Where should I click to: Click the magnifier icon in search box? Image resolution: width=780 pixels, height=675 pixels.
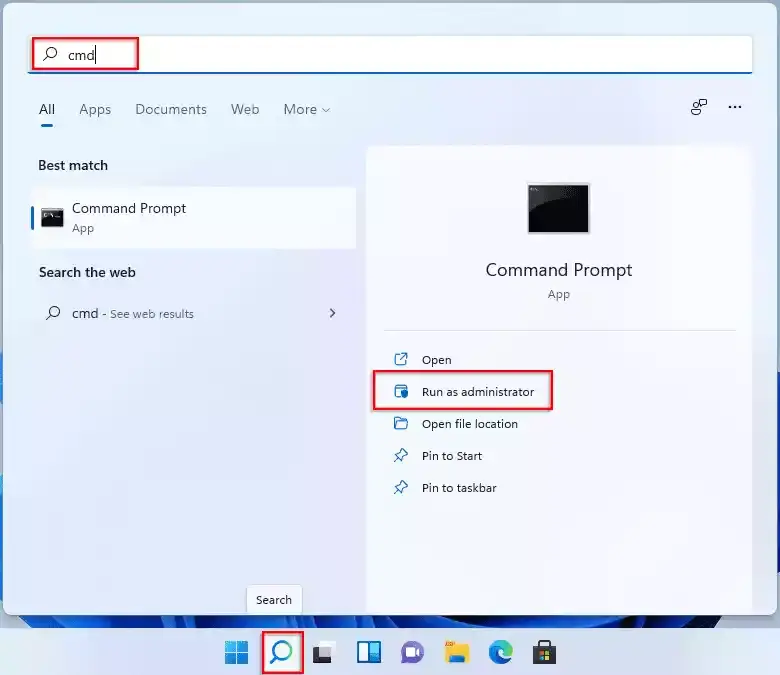[x=50, y=54]
